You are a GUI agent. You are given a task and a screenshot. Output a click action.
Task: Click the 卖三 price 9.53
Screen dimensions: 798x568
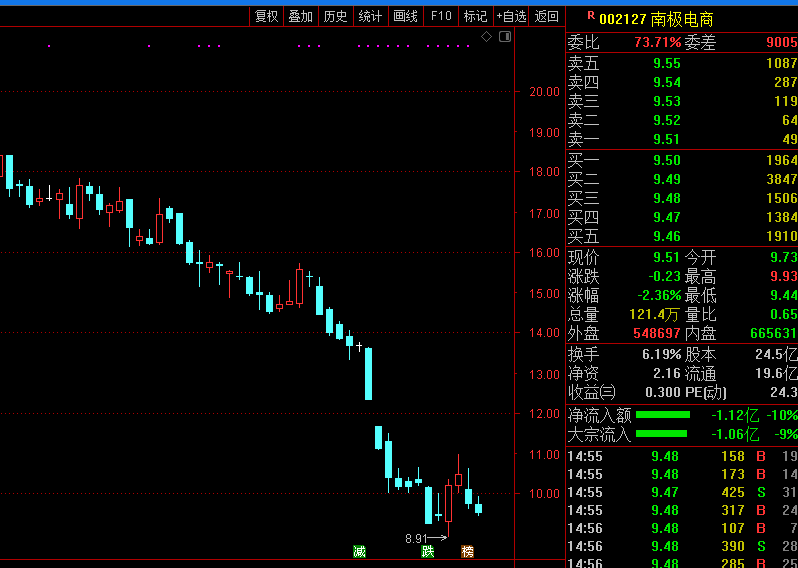[x=667, y=101]
